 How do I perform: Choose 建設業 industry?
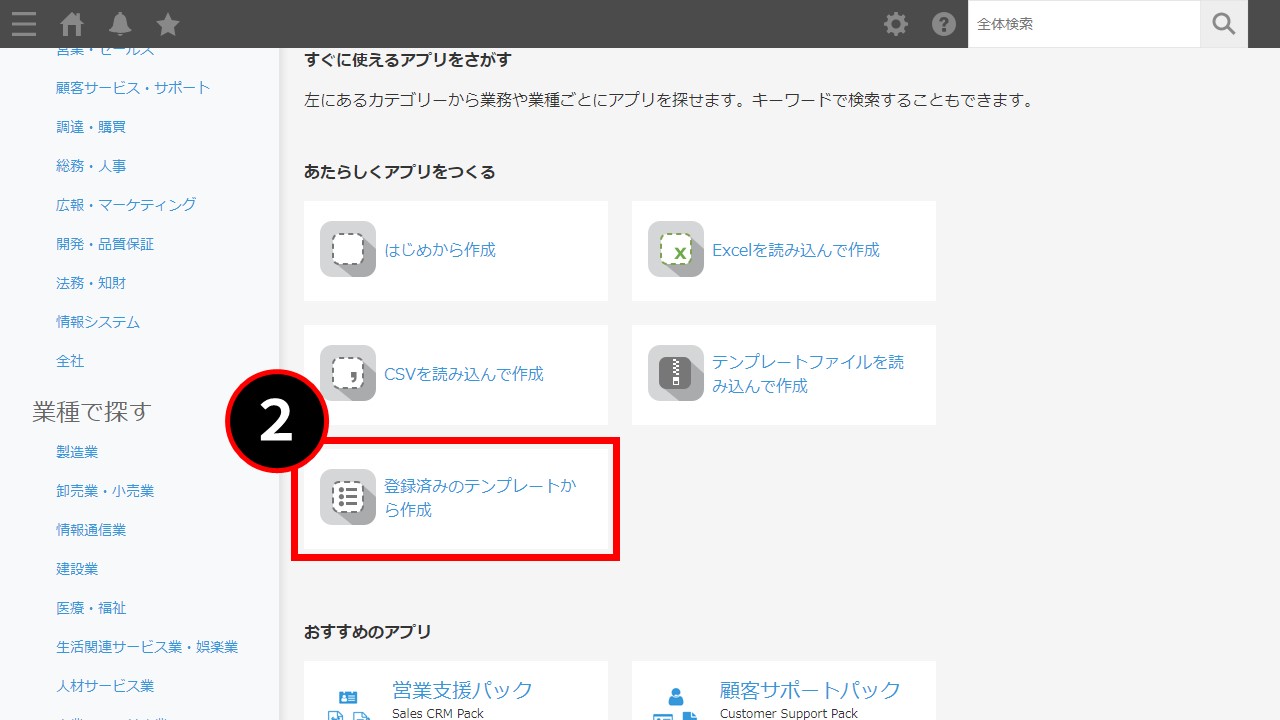(x=77, y=569)
